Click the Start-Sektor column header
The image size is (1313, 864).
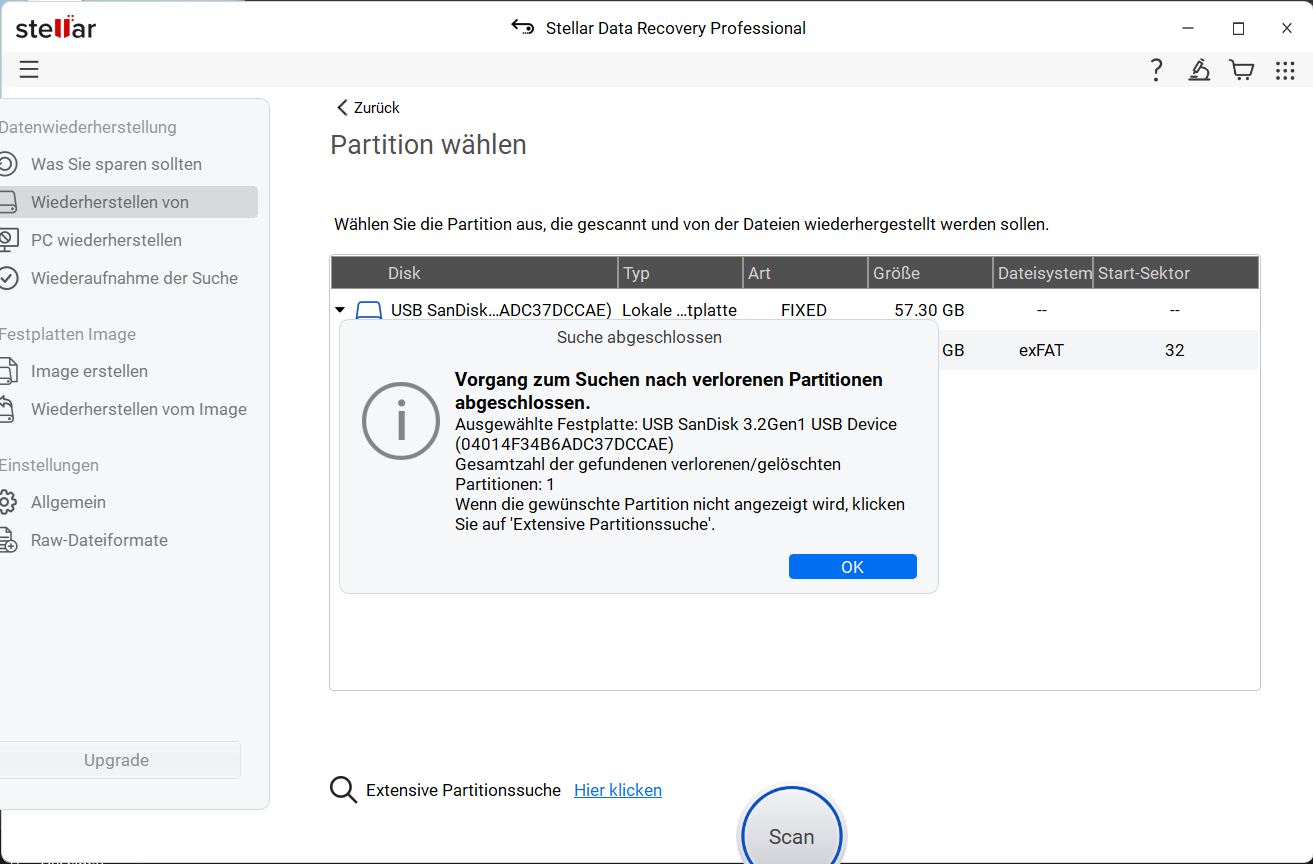point(1175,273)
